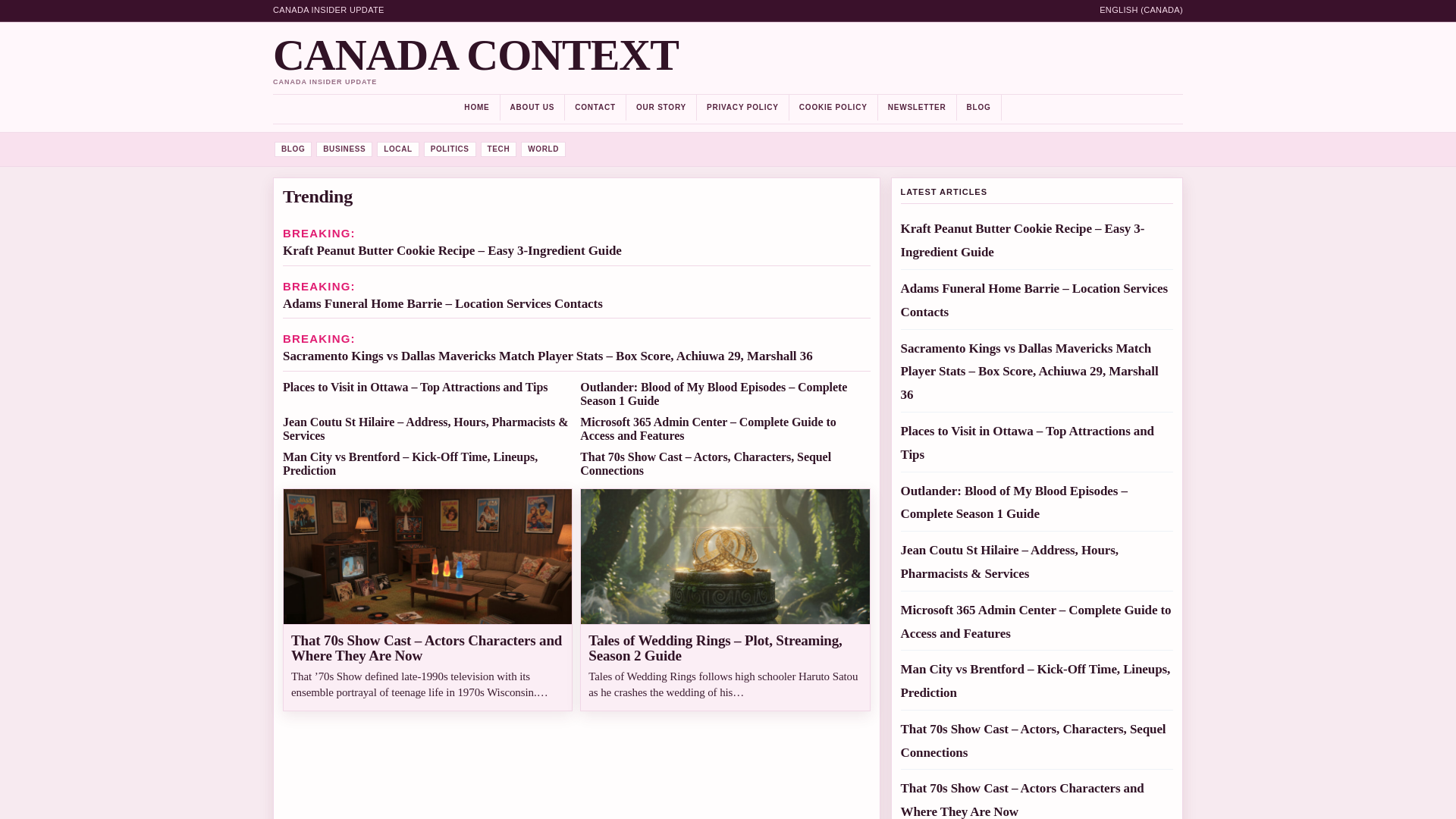Select the Local category tag

[397, 149]
